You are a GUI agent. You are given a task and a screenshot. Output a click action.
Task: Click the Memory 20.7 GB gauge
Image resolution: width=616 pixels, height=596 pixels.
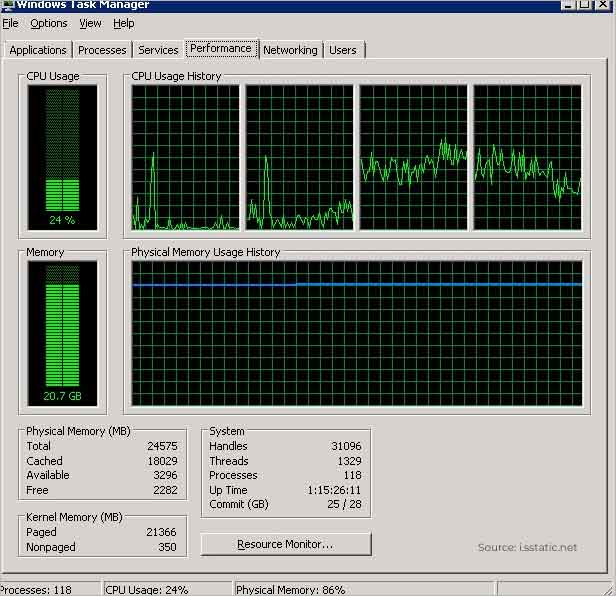(x=62, y=334)
